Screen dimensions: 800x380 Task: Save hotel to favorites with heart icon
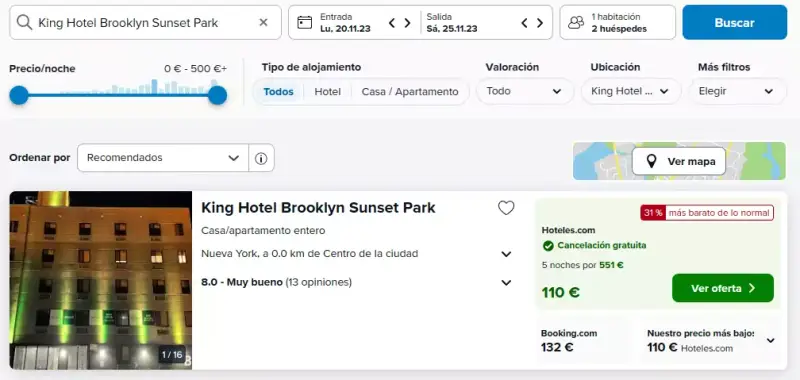pyautogui.click(x=506, y=208)
